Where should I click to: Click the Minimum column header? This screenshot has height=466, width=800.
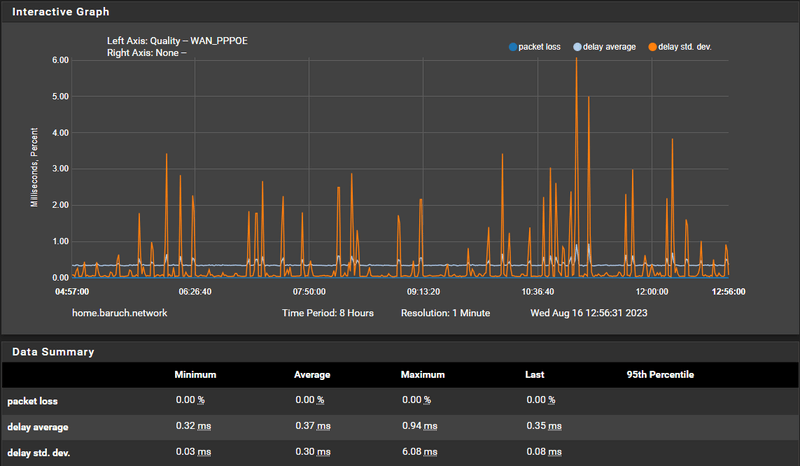[x=195, y=375]
